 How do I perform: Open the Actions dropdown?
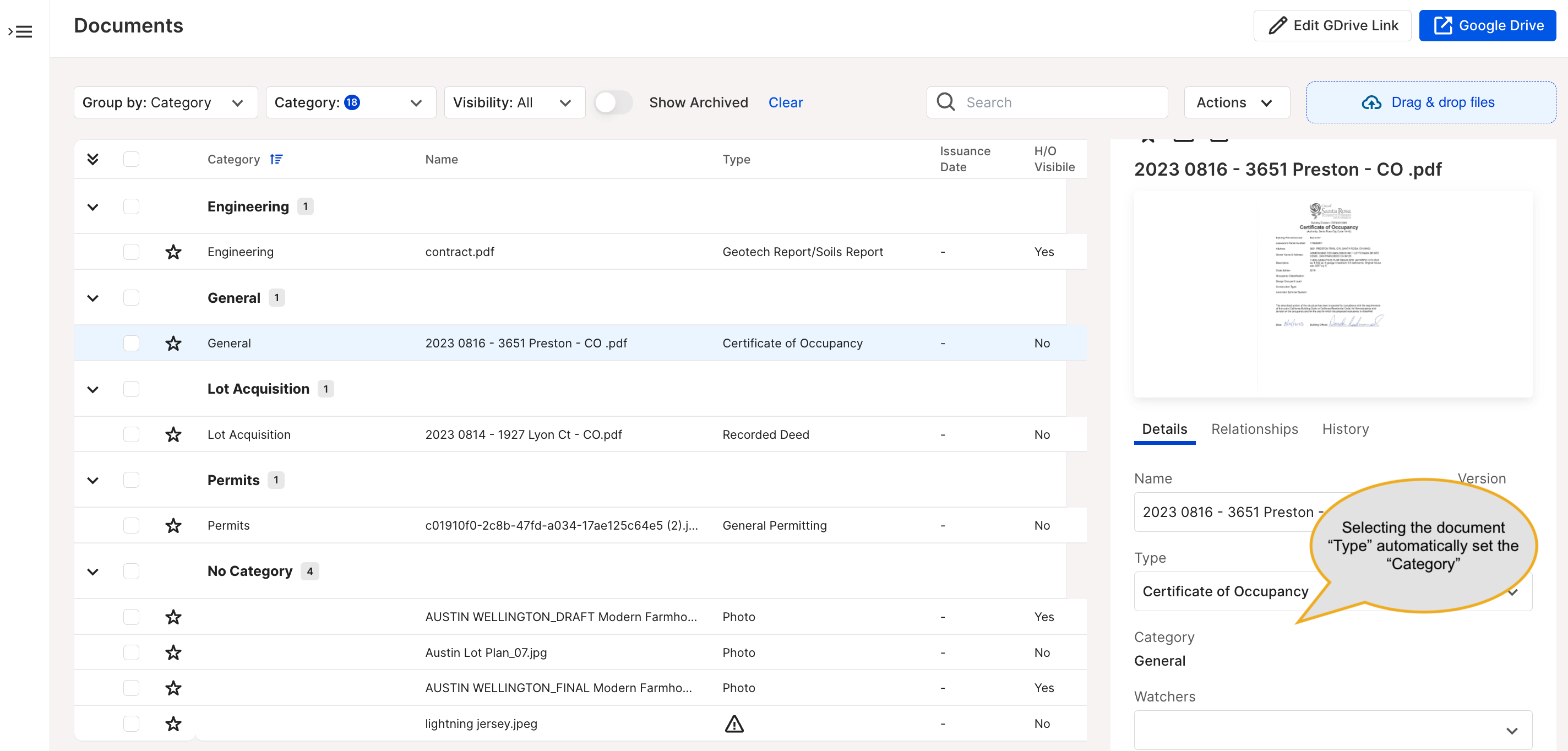click(1236, 102)
